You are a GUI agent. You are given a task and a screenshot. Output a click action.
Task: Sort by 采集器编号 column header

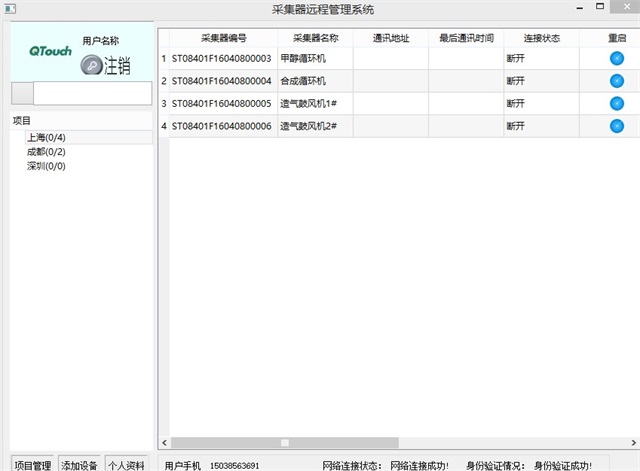pyautogui.click(x=224, y=38)
